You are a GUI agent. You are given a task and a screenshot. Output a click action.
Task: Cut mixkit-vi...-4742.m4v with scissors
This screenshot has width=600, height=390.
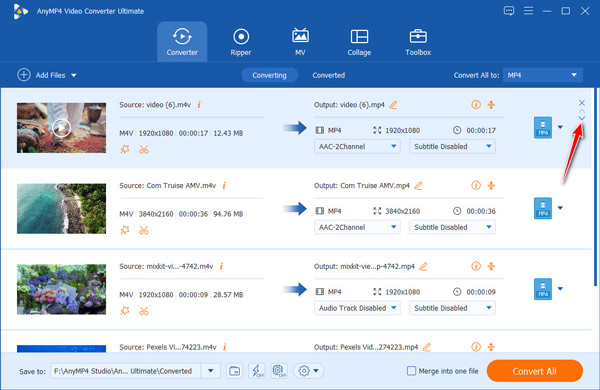[144, 311]
